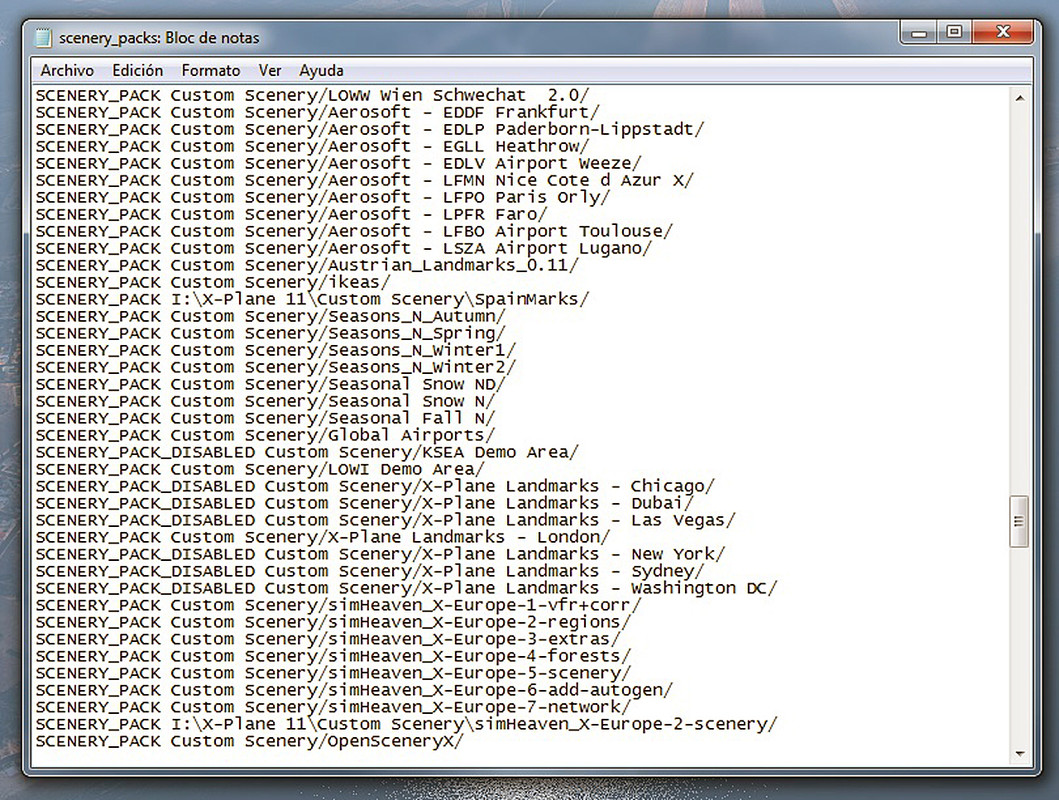Click the simHeaven_X-Europe-3-extras line
Screen dimensions: 1059x800
328,639
